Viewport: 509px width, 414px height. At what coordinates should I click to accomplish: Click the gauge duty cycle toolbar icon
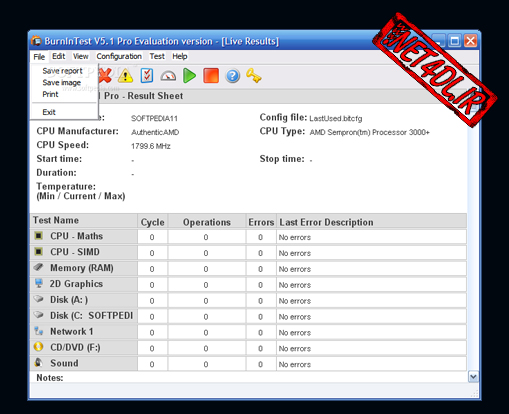[x=168, y=76]
